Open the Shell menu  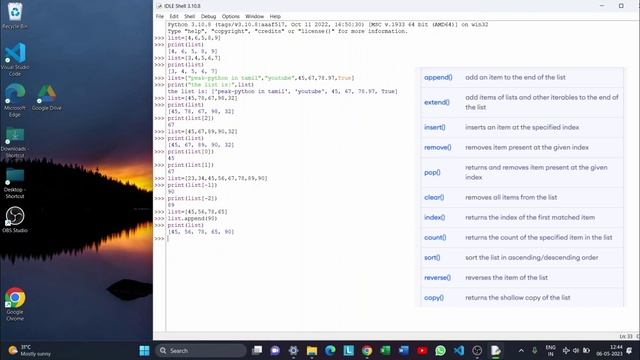[189, 16]
